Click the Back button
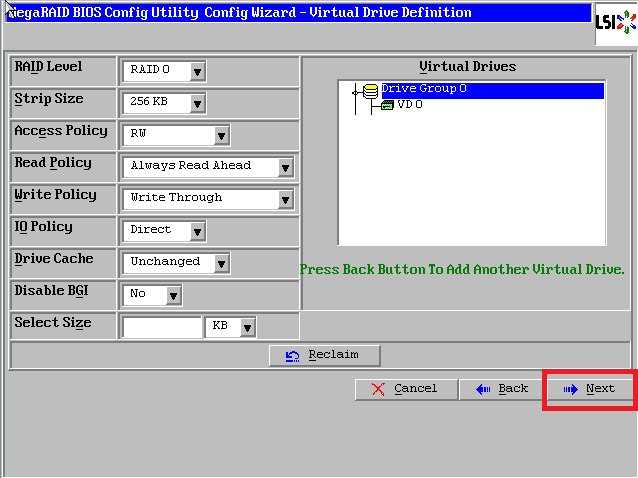Image resolution: width=638 pixels, height=478 pixels. pos(503,389)
